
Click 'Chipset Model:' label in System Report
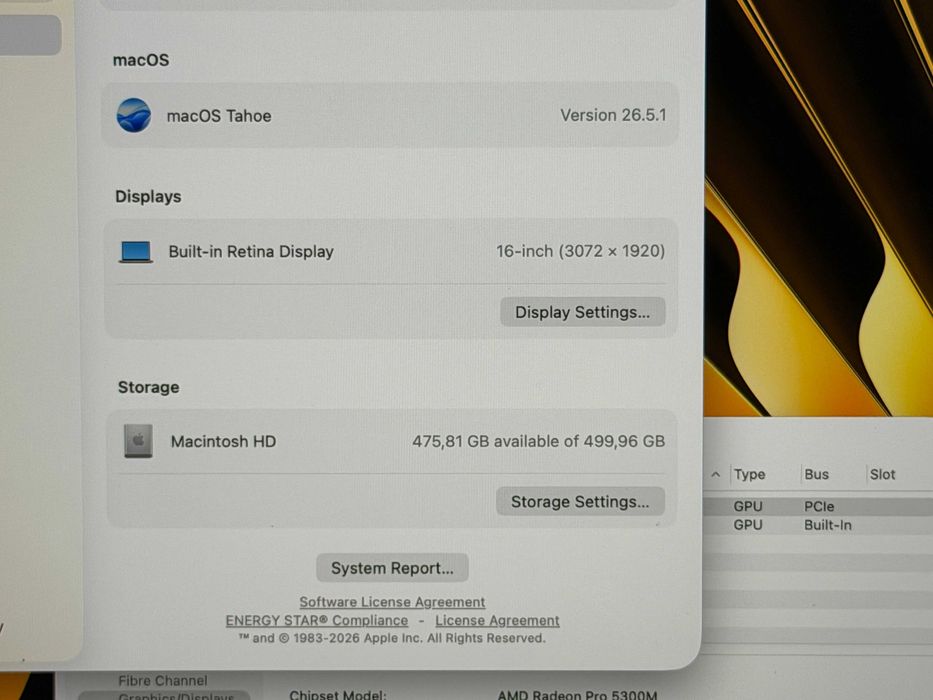click(338, 695)
